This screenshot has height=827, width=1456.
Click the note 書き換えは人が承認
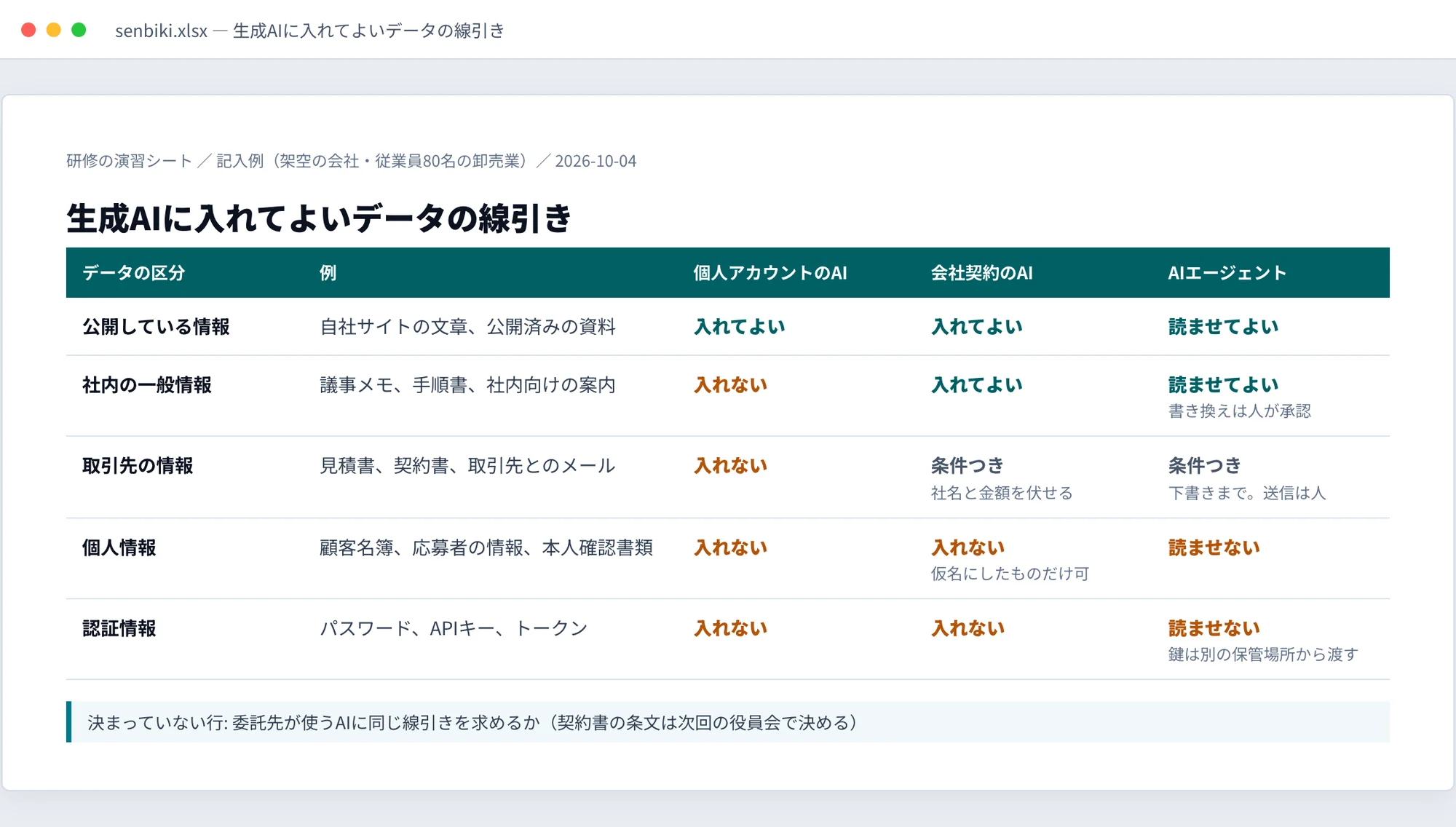1240,411
